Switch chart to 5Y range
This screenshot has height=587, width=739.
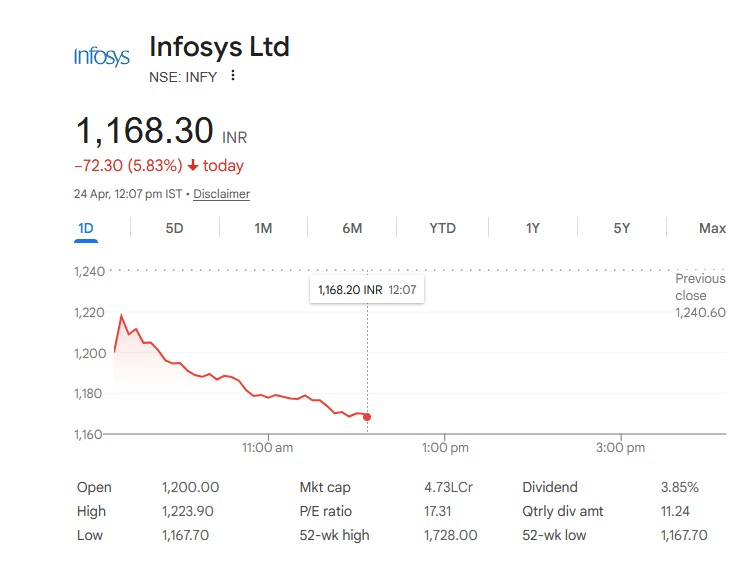(x=622, y=228)
